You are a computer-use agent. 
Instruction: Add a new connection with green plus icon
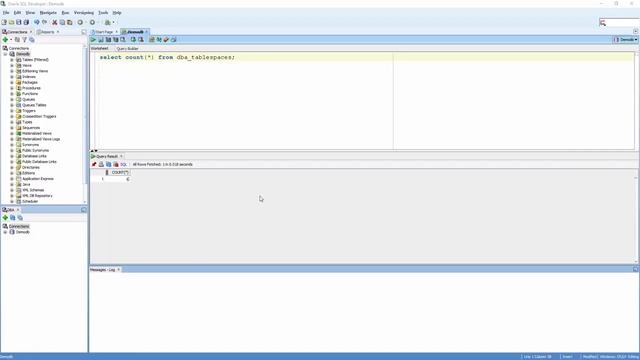(5, 40)
